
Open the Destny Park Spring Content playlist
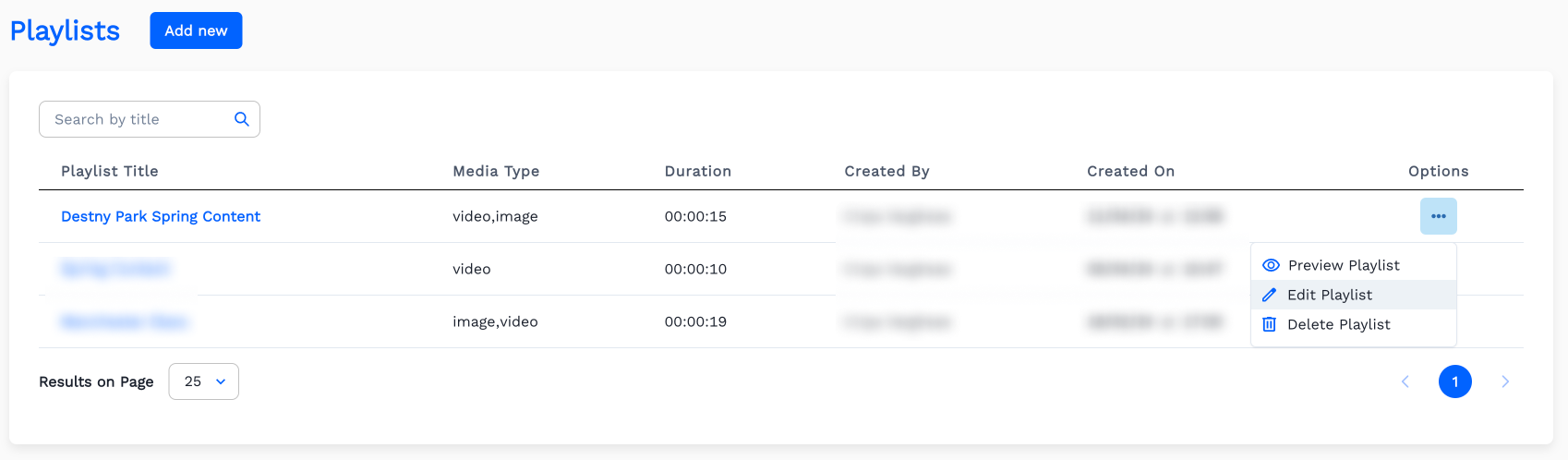(x=161, y=216)
